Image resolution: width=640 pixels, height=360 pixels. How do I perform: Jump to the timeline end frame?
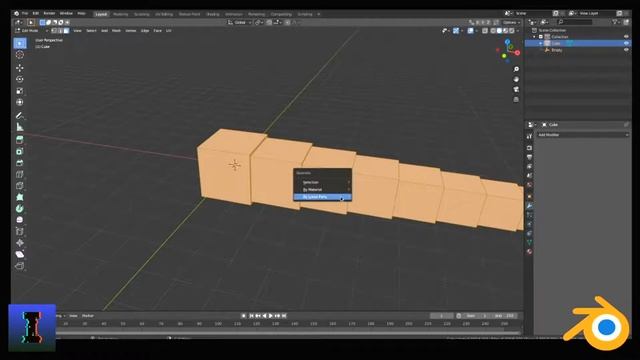pos(284,316)
